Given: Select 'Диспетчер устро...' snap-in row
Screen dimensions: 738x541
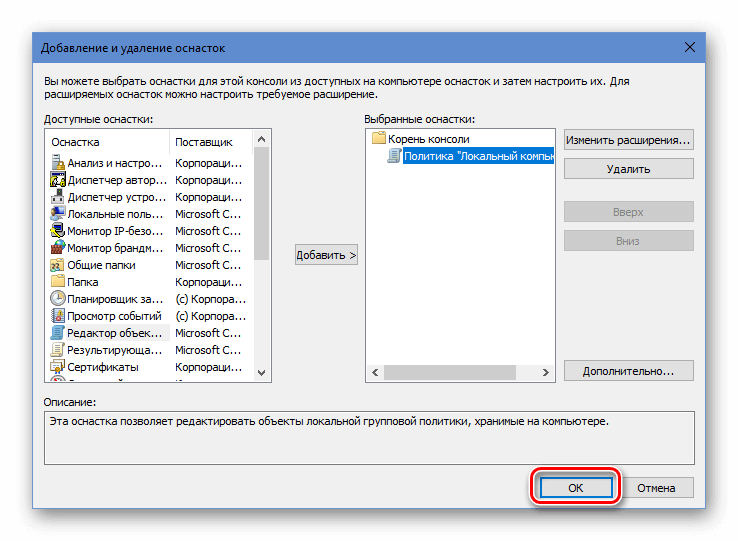Looking at the screenshot, I should coord(150,197).
